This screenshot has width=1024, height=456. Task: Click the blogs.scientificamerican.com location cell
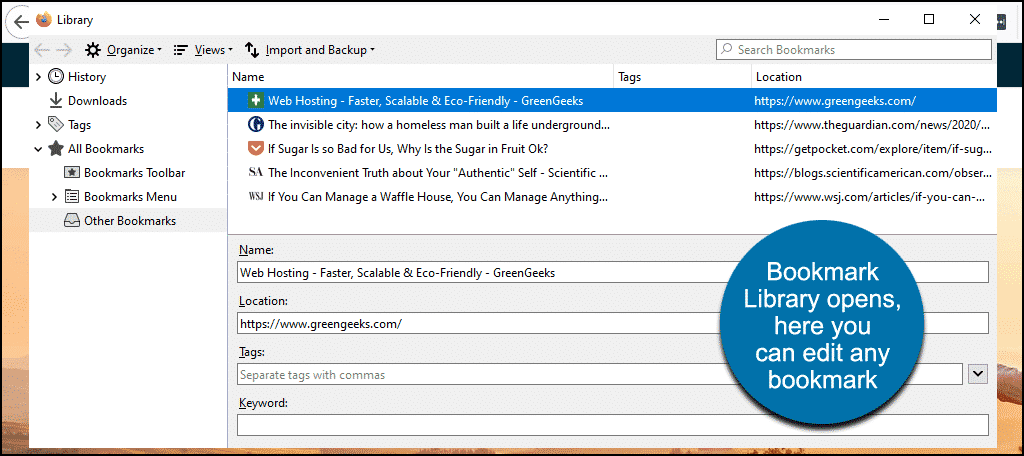click(x=873, y=172)
